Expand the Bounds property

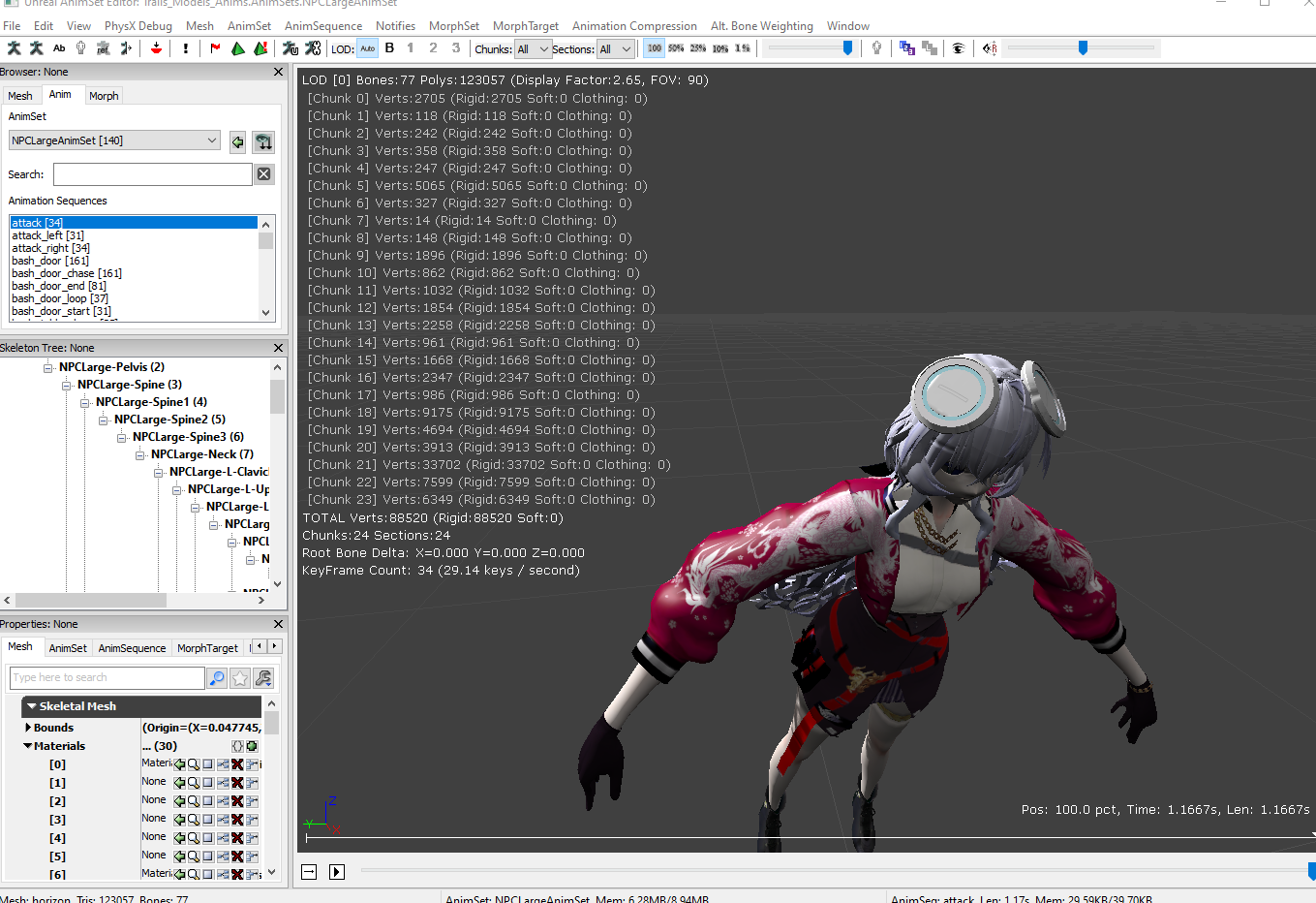click(x=27, y=728)
